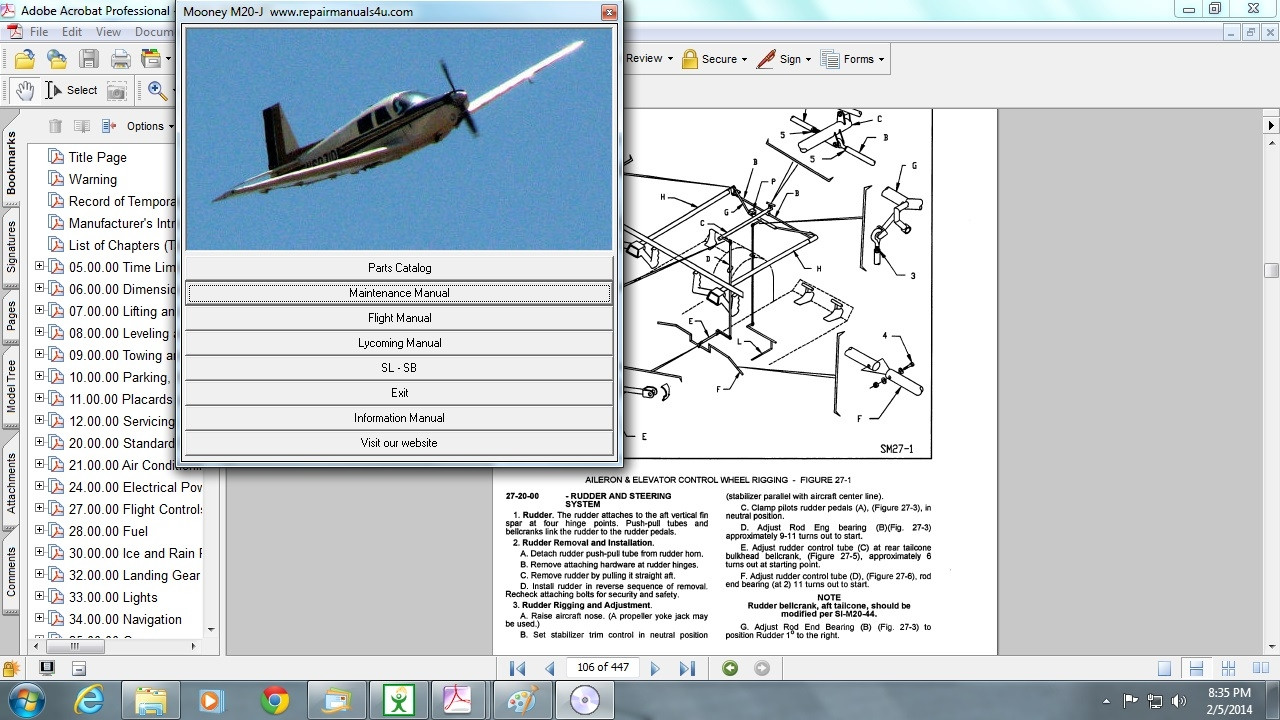Select continuous facing layout icon
Screen dimensions: 1280x720
tap(1229, 668)
